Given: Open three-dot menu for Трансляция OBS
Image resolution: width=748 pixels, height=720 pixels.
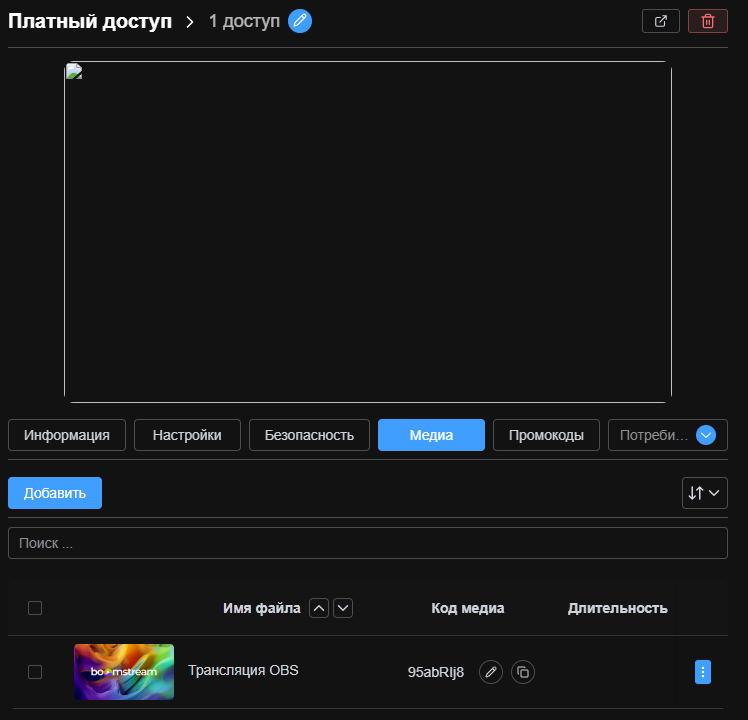Looking at the screenshot, I should (x=703, y=672).
